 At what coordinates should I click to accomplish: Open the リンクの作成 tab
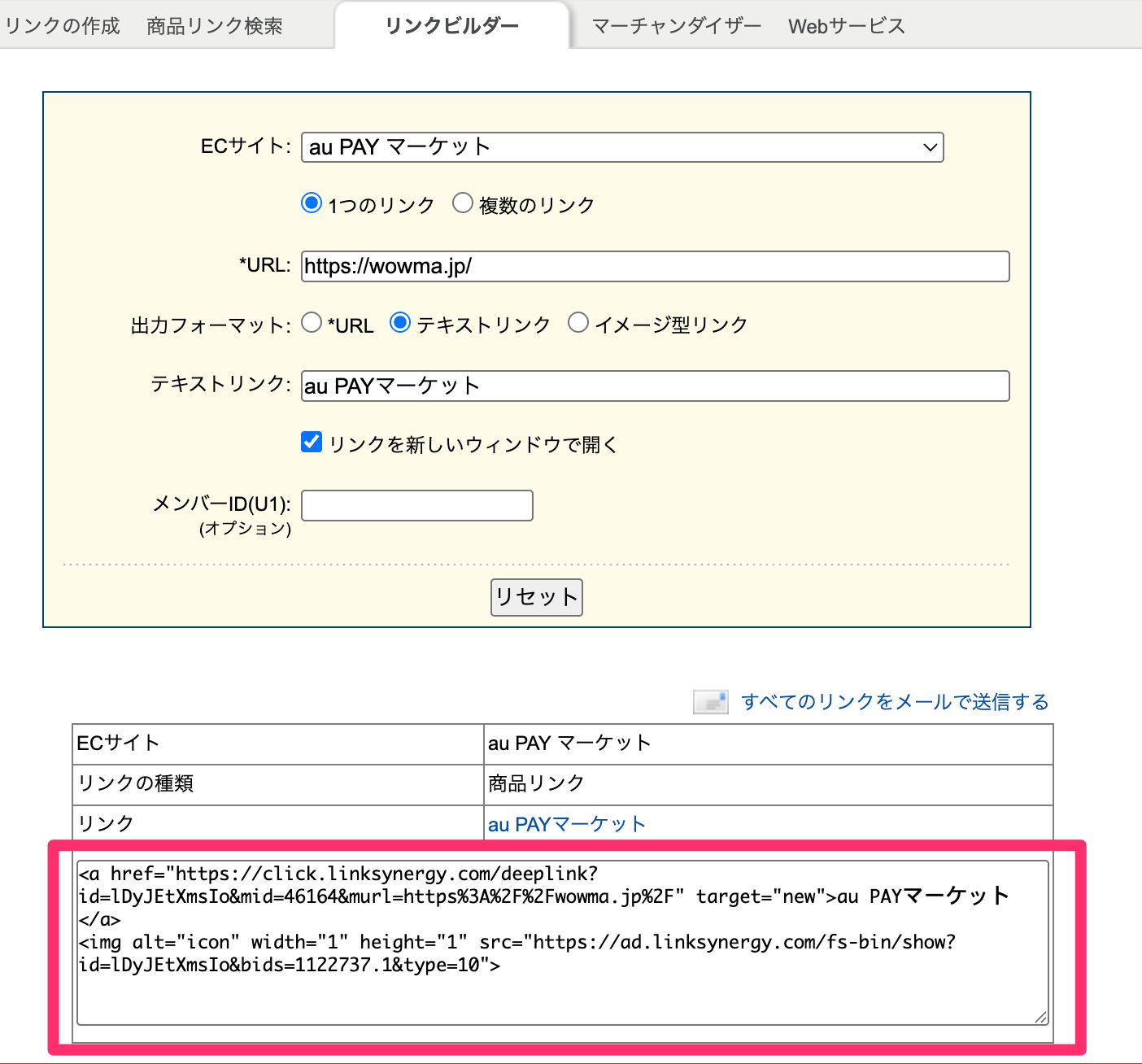63,26
